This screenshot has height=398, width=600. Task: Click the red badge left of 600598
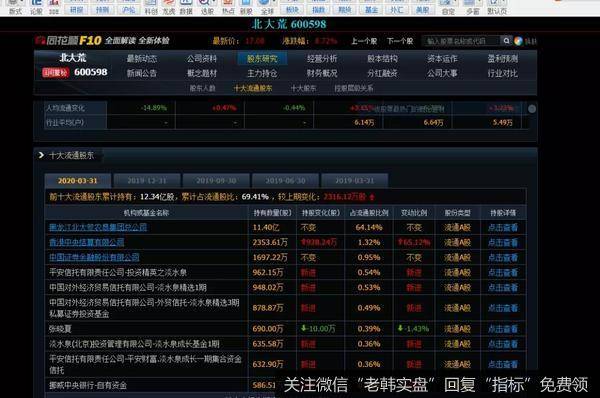click(55, 72)
